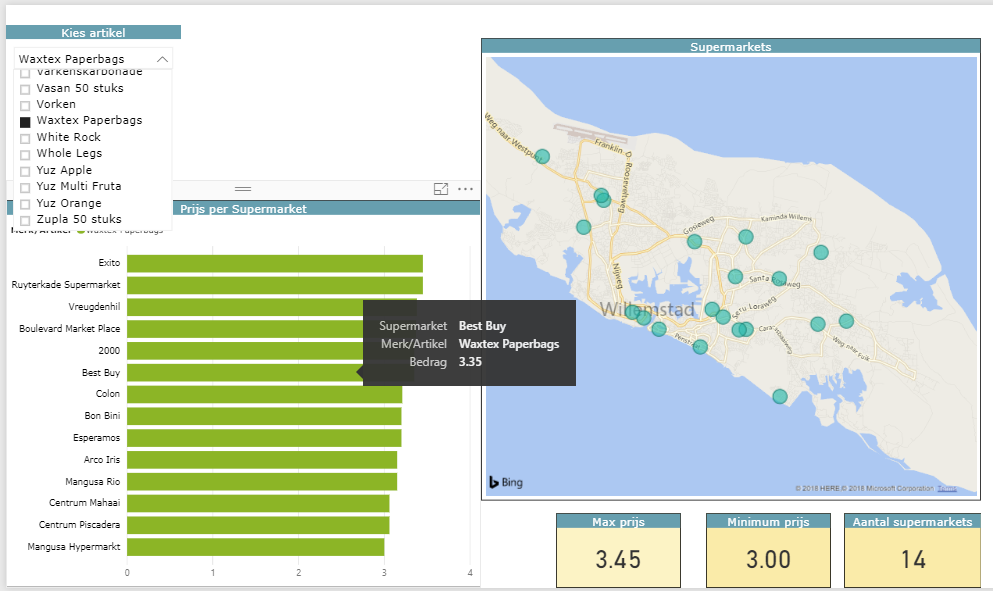Check the Yuz Apple checkbox

click(x=25, y=172)
